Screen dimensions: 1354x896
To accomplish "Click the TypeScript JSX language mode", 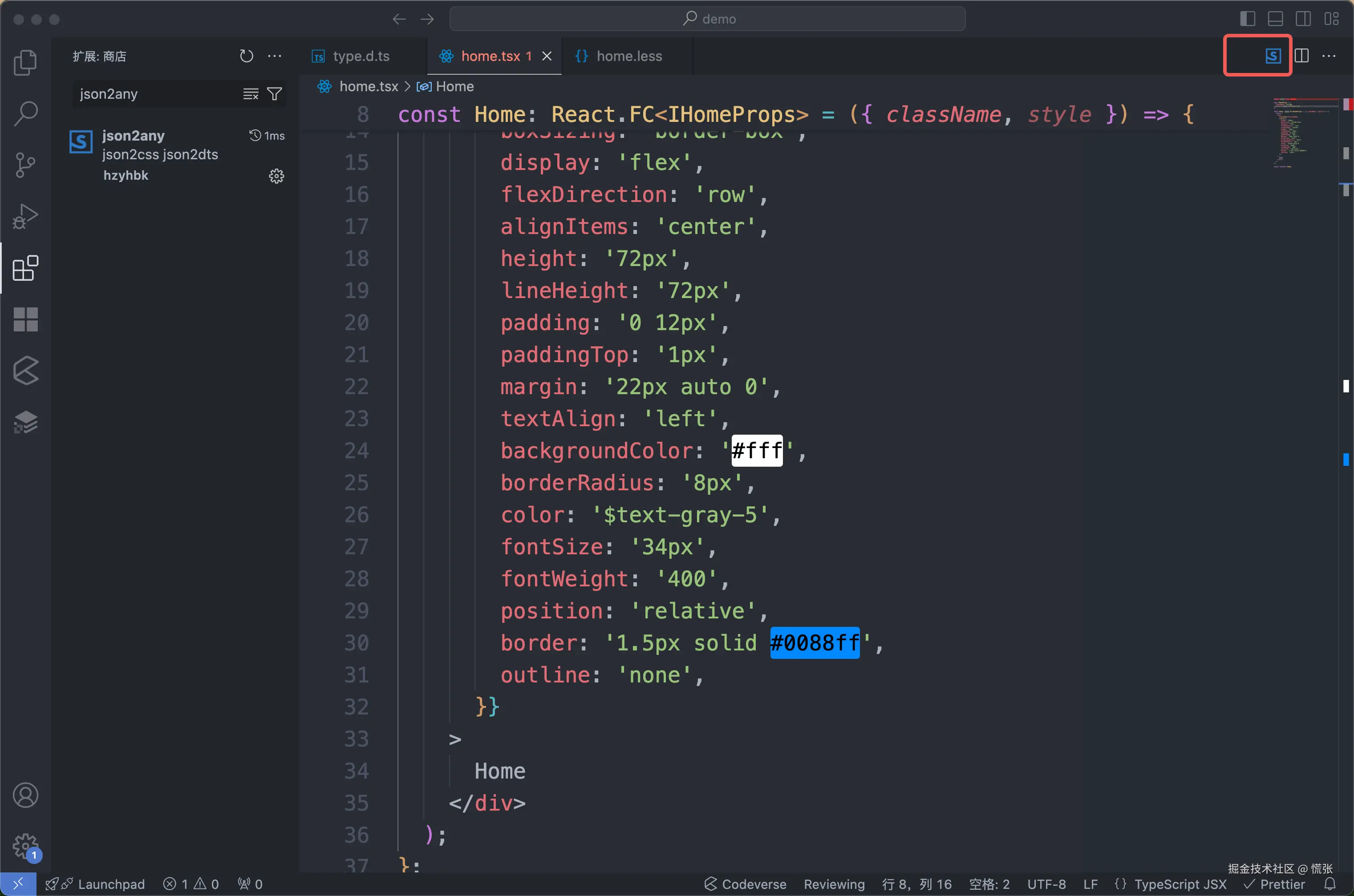I will [x=1180, y=884].
